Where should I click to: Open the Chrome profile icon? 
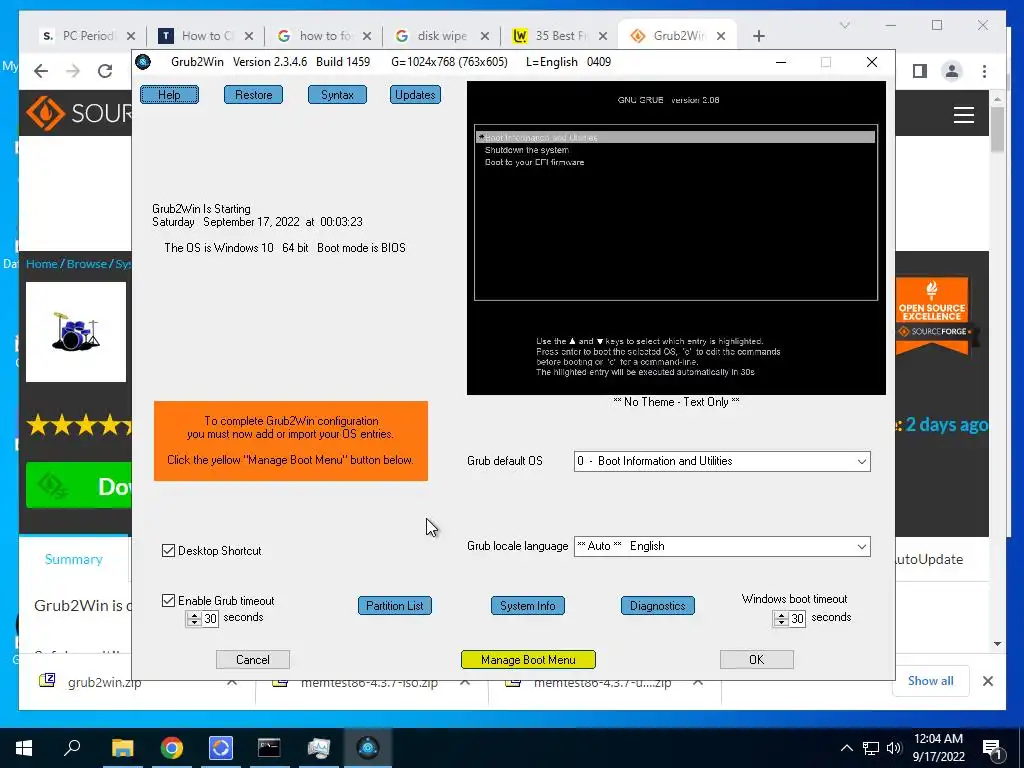pyautogui.click(x=952, y=71)
